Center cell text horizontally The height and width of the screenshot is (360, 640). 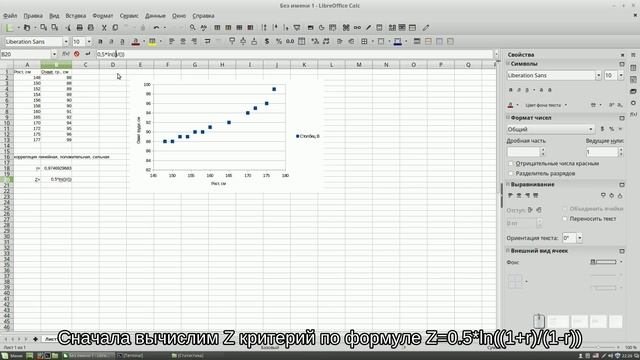click(x=183, y=42)
